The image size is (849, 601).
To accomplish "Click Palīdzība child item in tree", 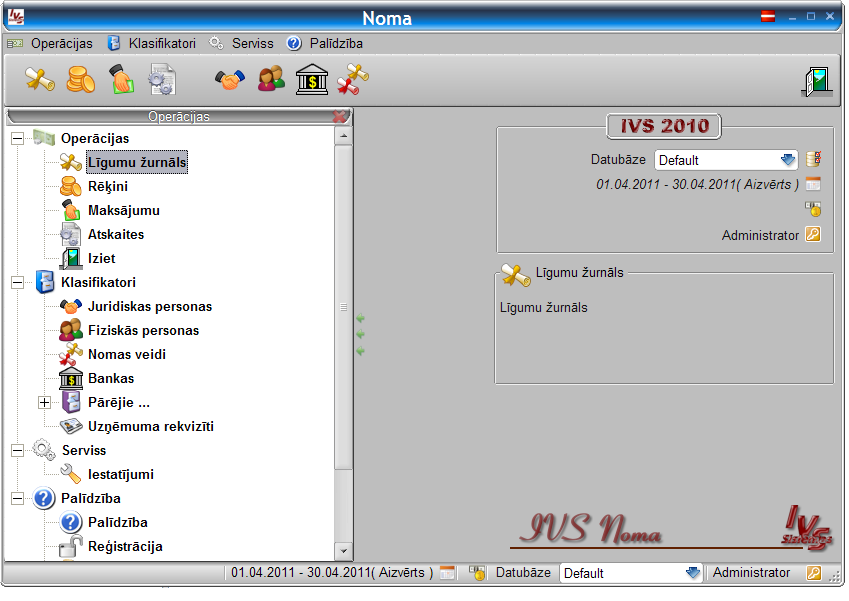I will point(117,522).
